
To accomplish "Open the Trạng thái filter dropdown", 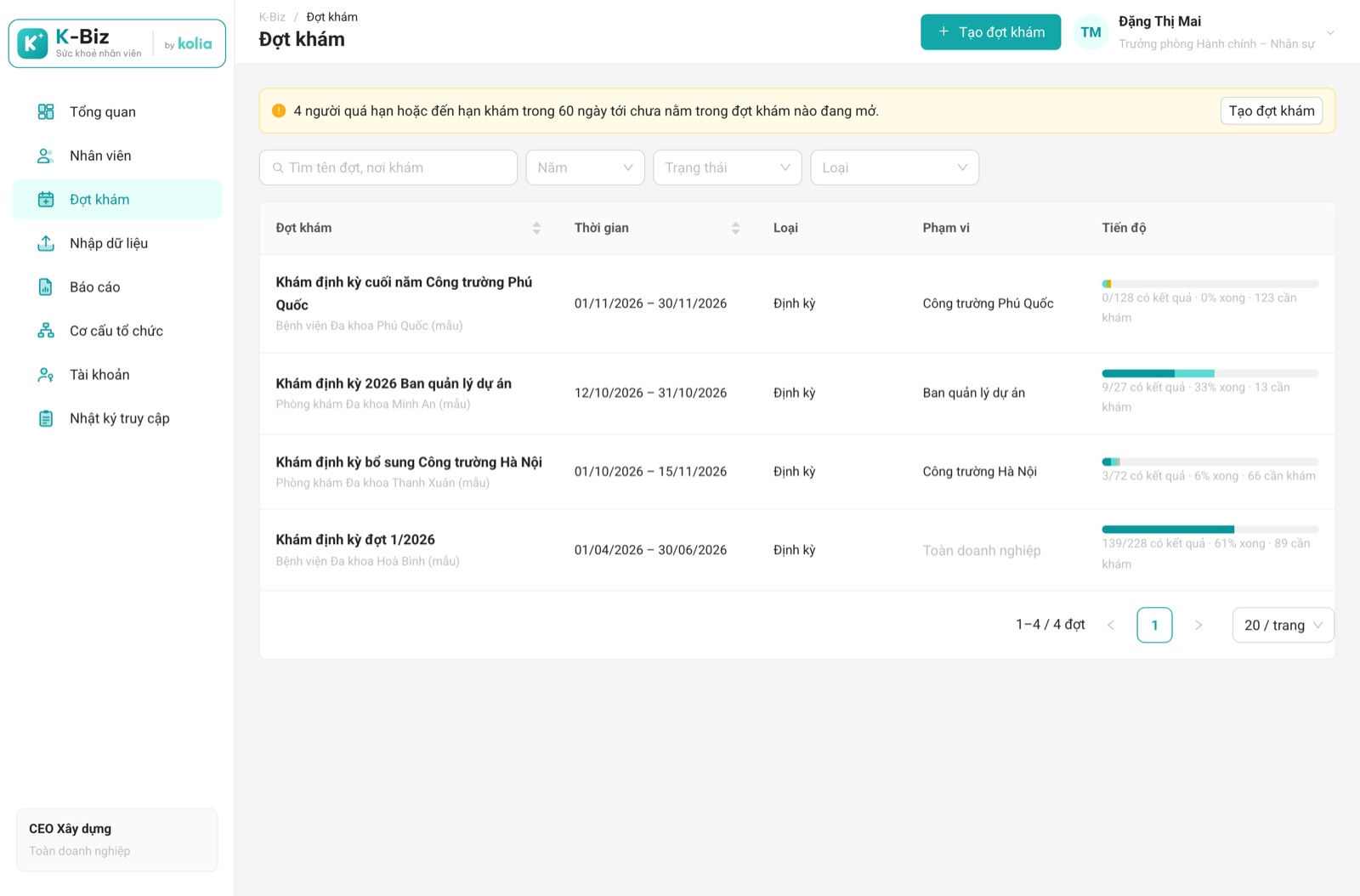I will (x=728, y=167).
